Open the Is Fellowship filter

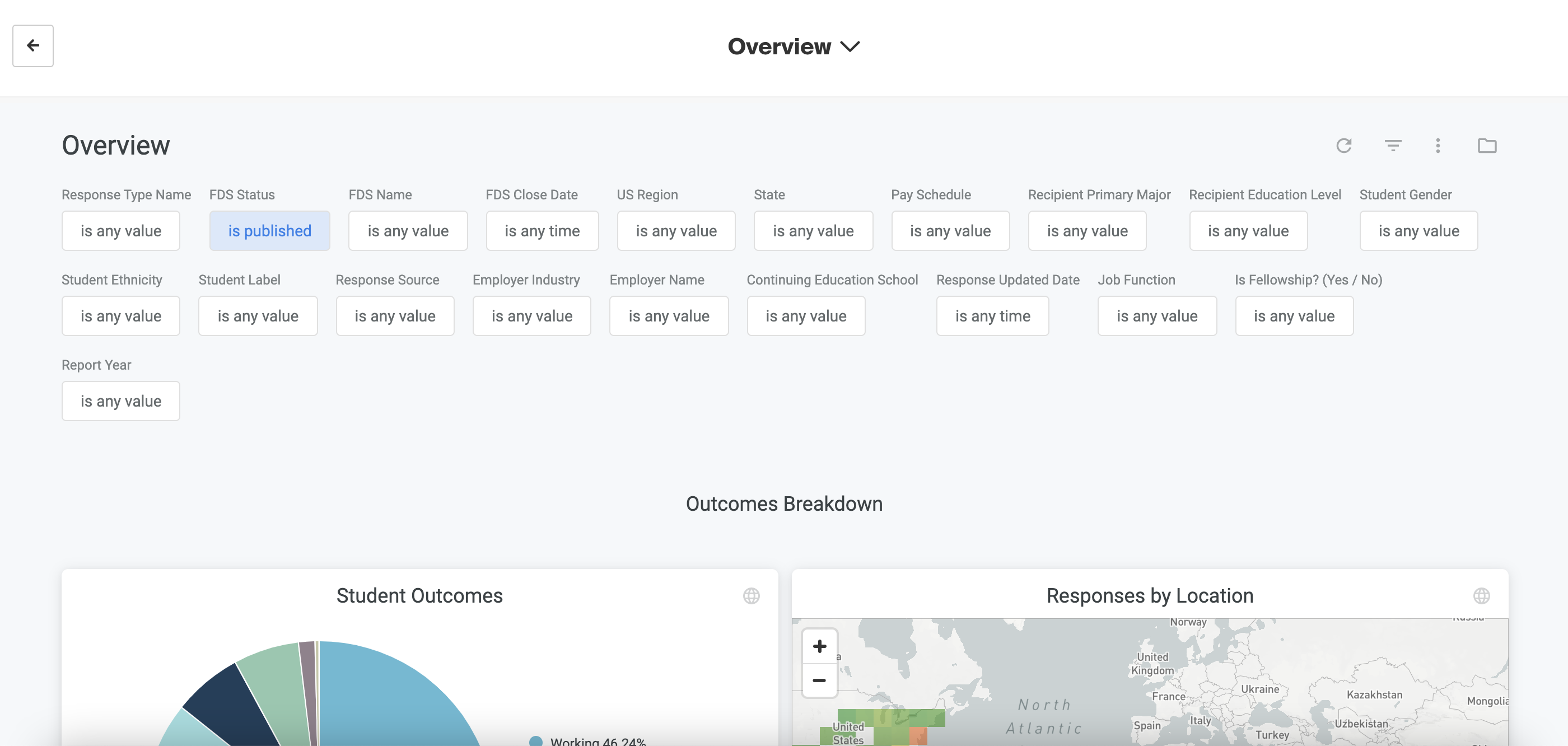coord(1294,316)
